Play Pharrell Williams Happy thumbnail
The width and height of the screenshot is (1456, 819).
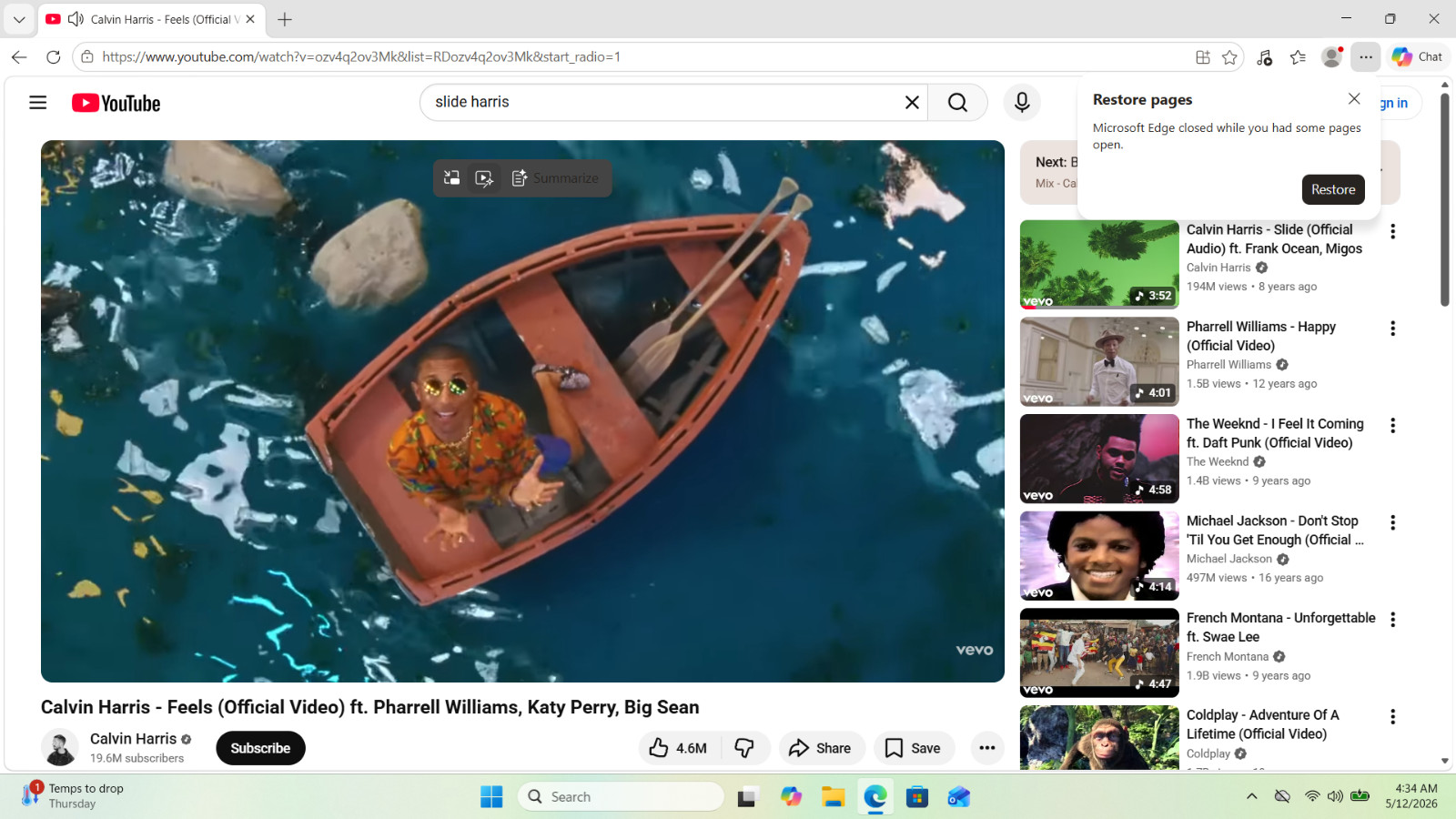tap(1099, 361)
